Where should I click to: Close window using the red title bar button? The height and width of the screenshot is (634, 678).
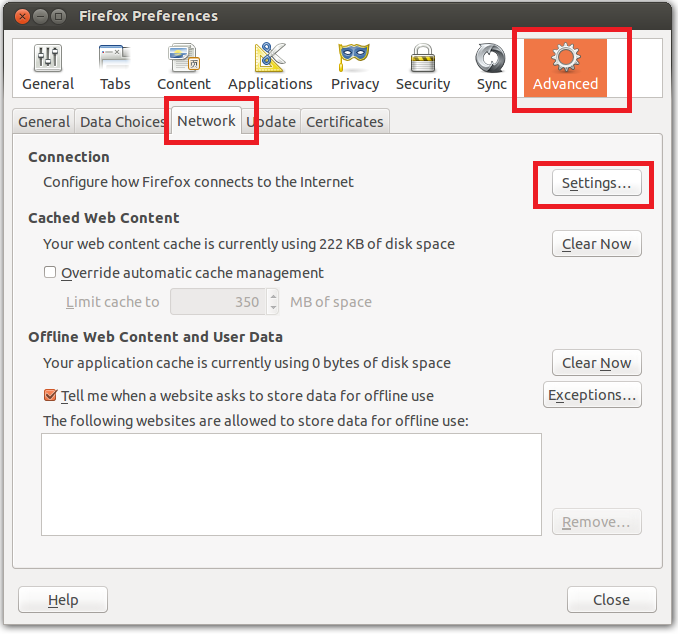coord(22,16)
